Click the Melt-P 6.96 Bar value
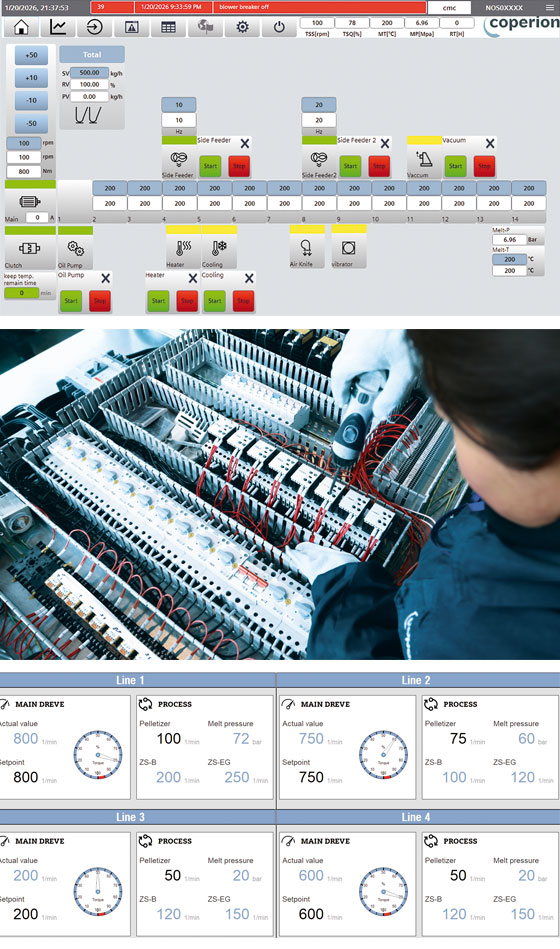This screenshot has width=560, height=949. (510, 240)
